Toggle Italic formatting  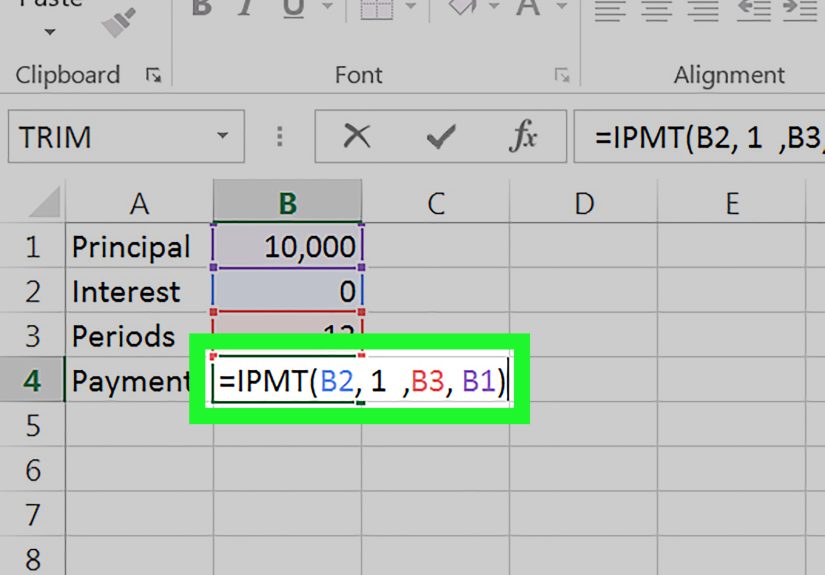point(245,8)
